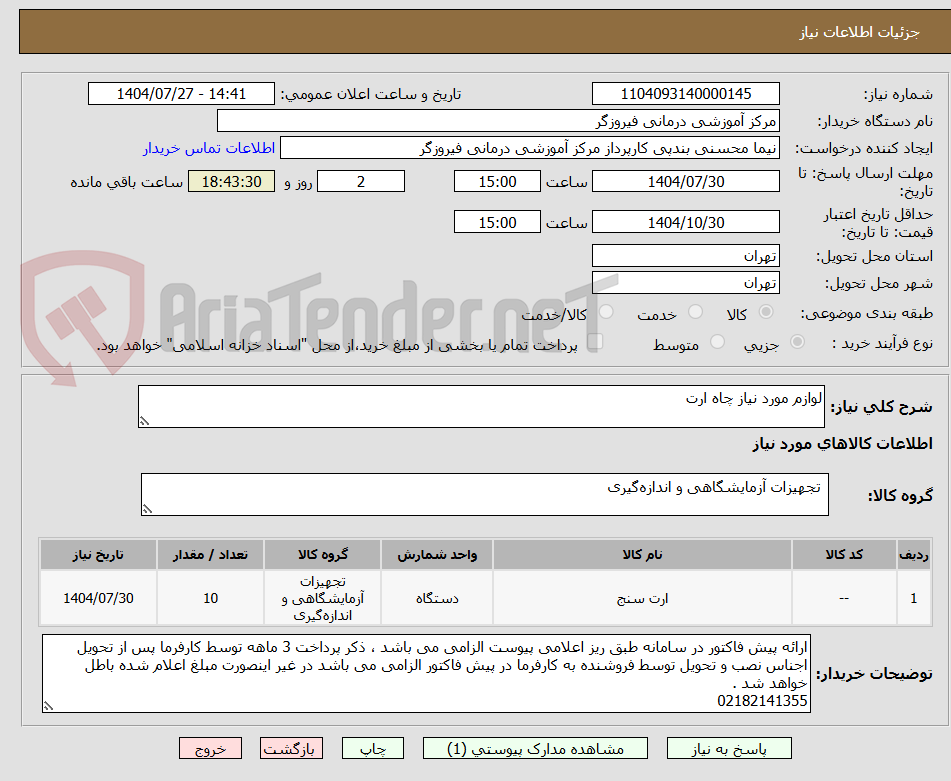Click the واحد شمارش column header
This screenshot has width=951, height=781.
(x=437, y=555)
